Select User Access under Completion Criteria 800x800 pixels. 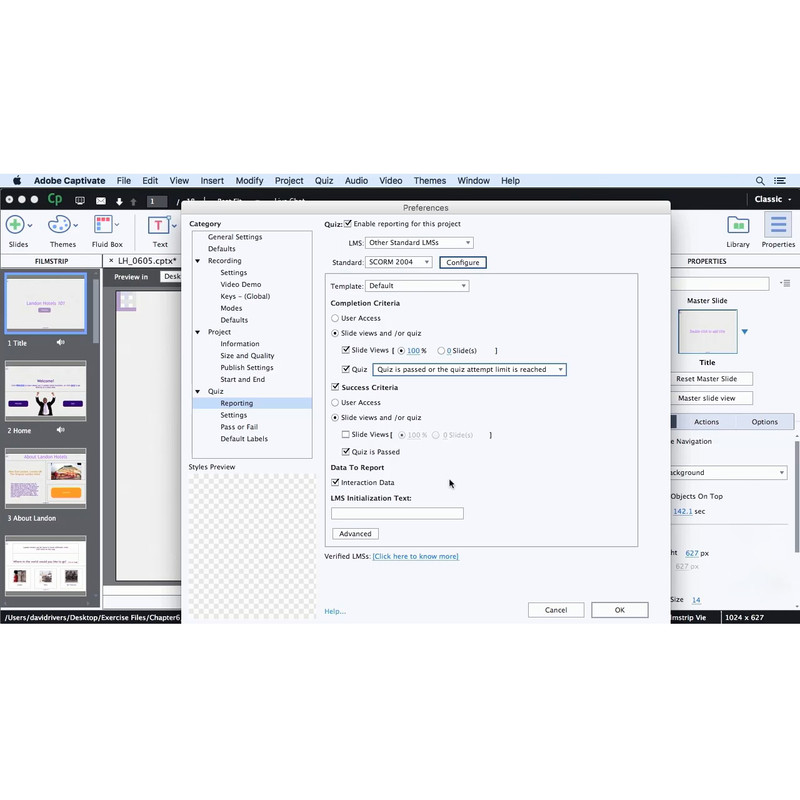point(336,318)
